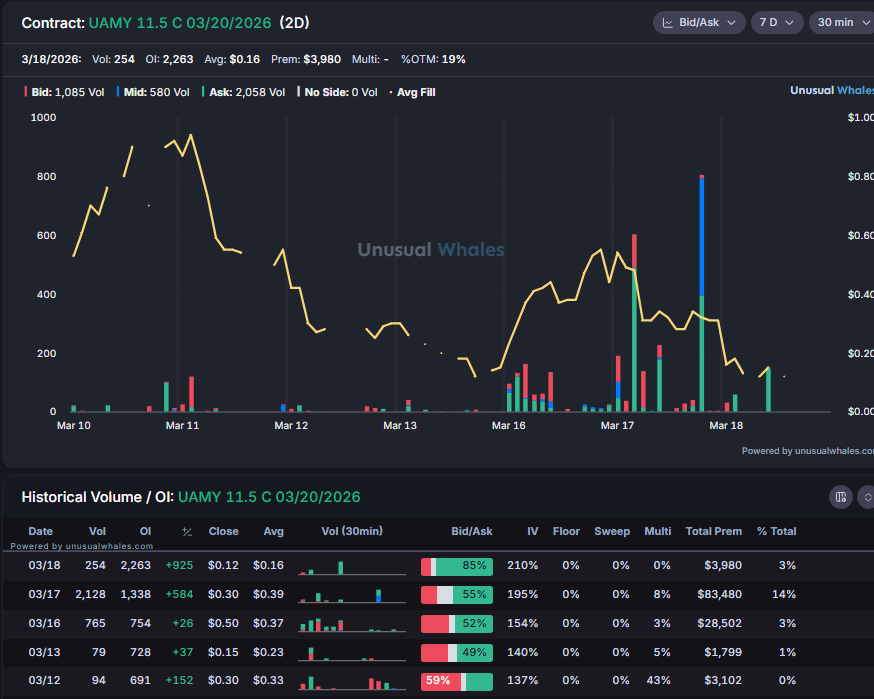The width and height of the screenshot is (874, 699).
Task: Toggle the Ask volume legend entry
Action: (x=244, y=92)
